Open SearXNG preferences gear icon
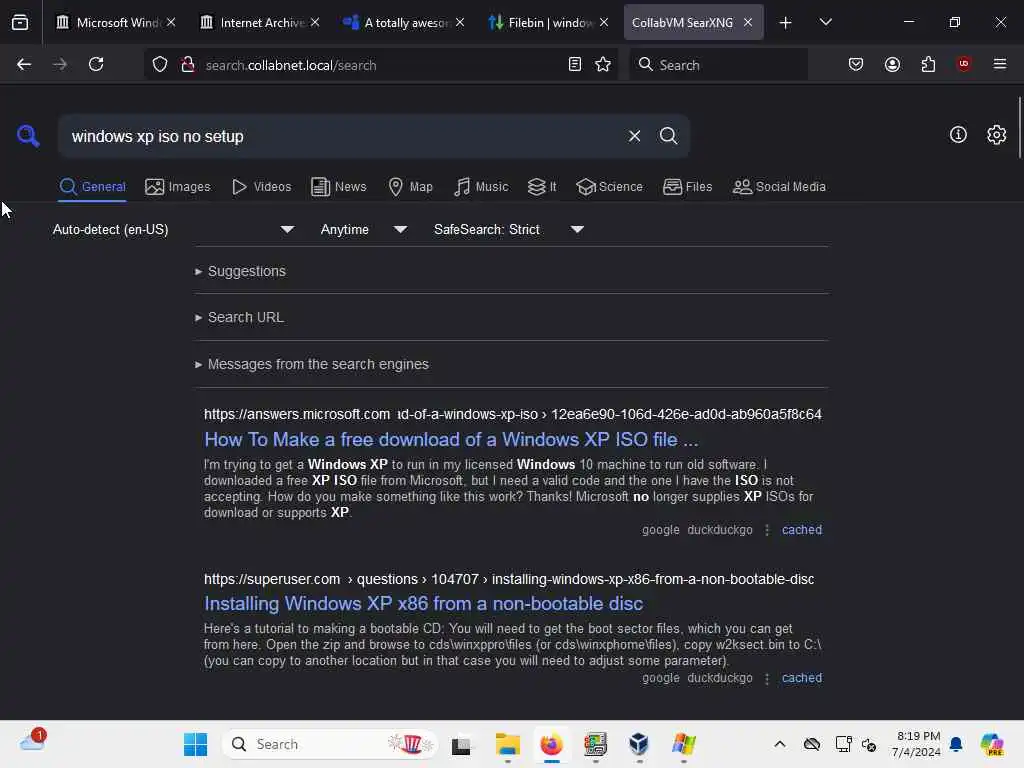This screenshot has height=768, width=1024. 997,135
